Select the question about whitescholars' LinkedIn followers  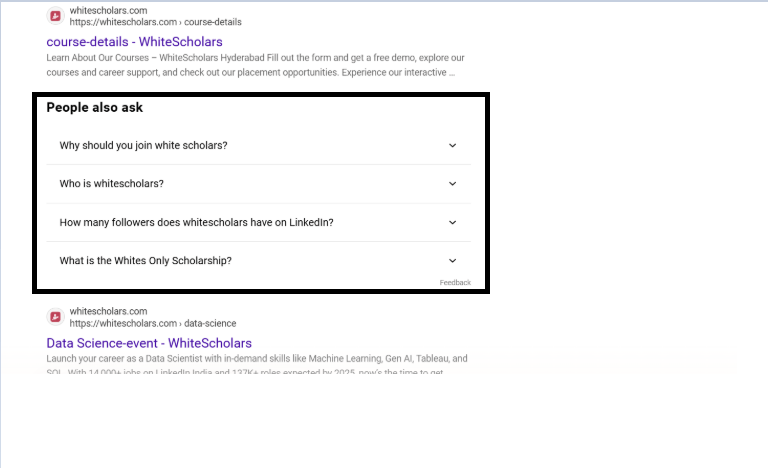pyautogui.click(x=196, y=223)
